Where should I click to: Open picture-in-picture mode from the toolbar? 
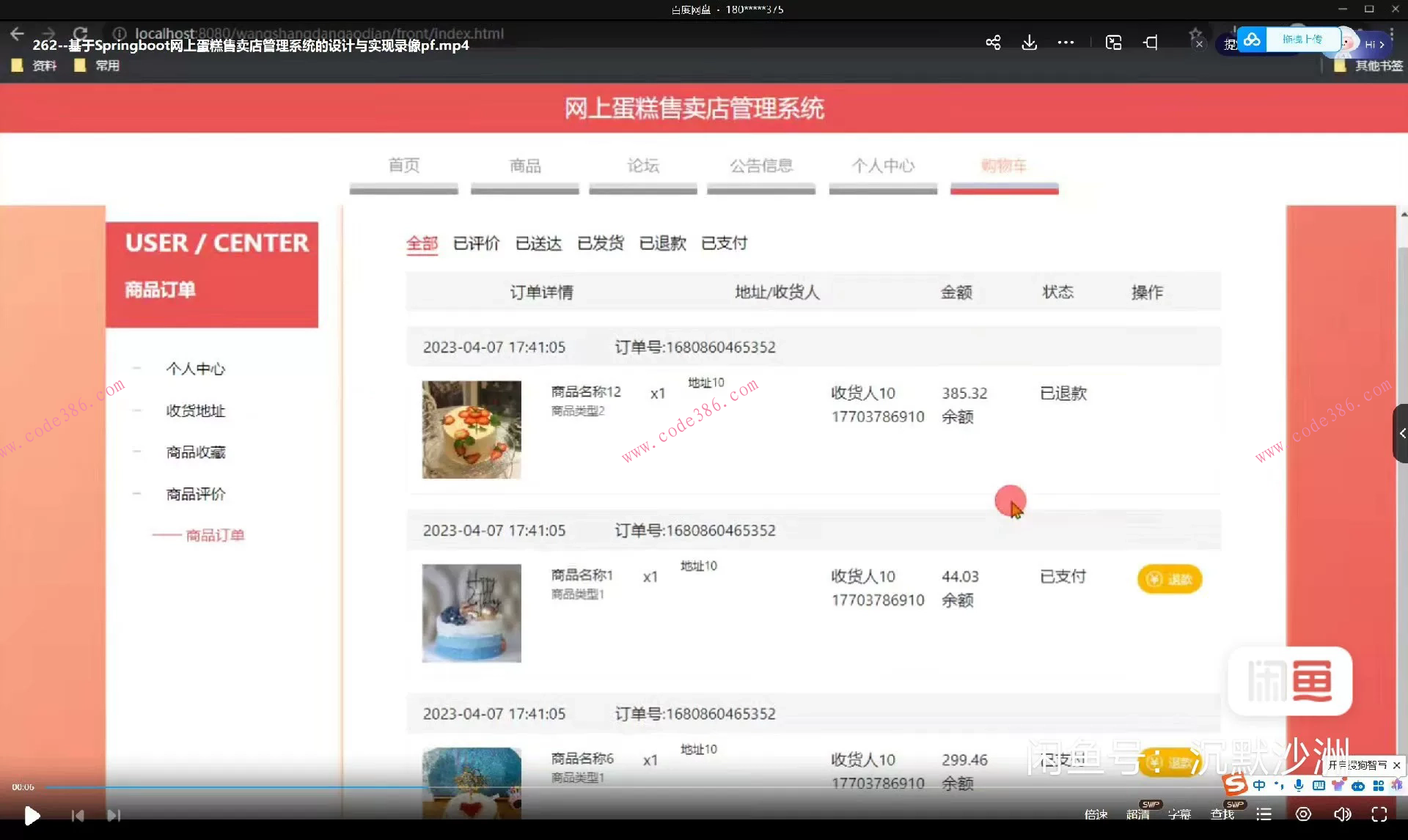(x=1113, y=43)
